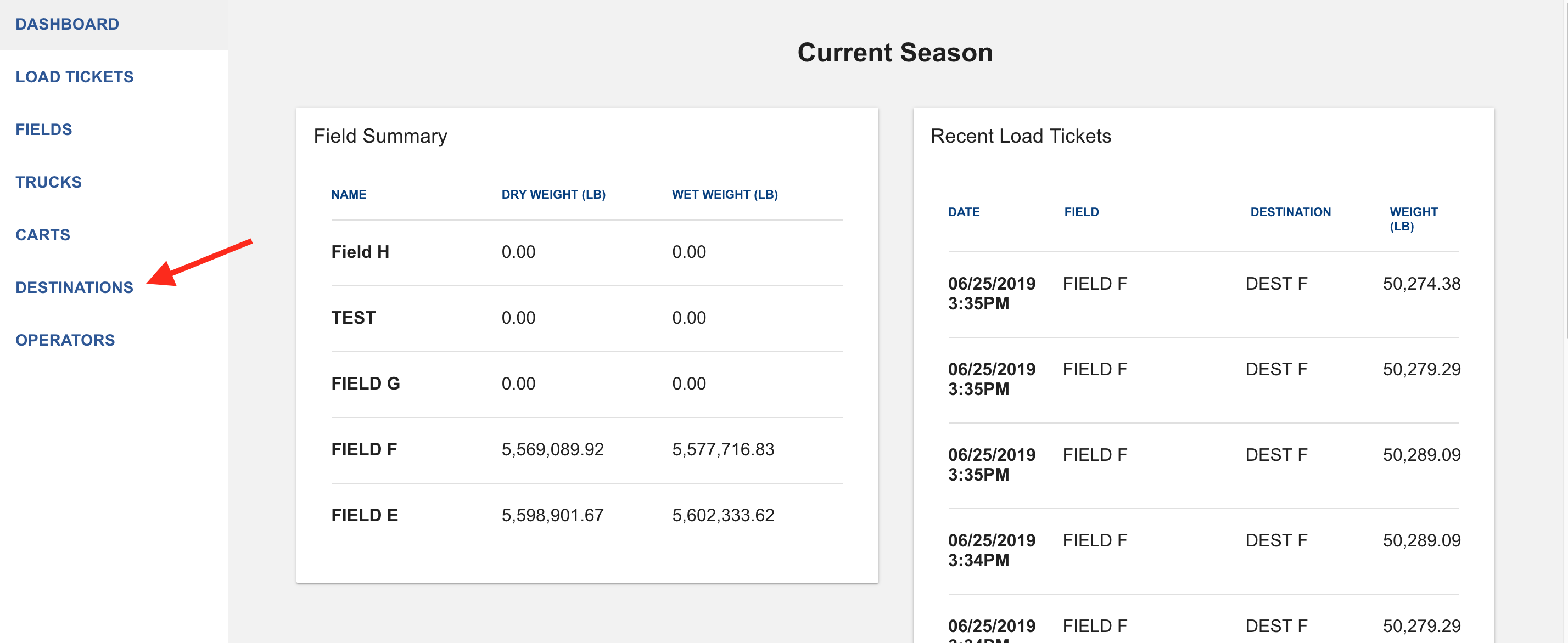Open the Dashboard menu item

click(x=67, y=24)
